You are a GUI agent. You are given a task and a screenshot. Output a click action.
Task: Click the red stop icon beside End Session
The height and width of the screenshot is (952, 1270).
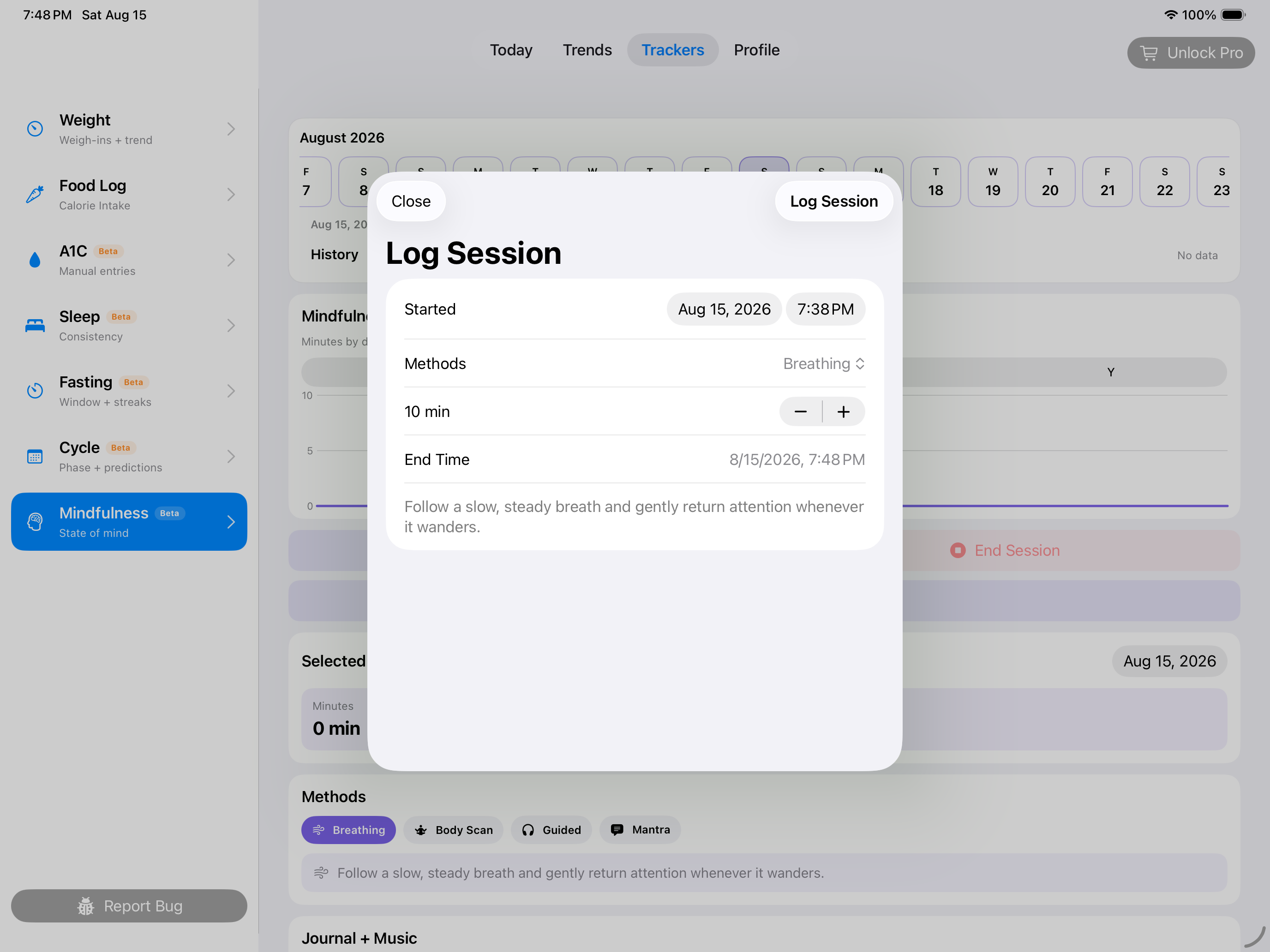pos(958,550)
